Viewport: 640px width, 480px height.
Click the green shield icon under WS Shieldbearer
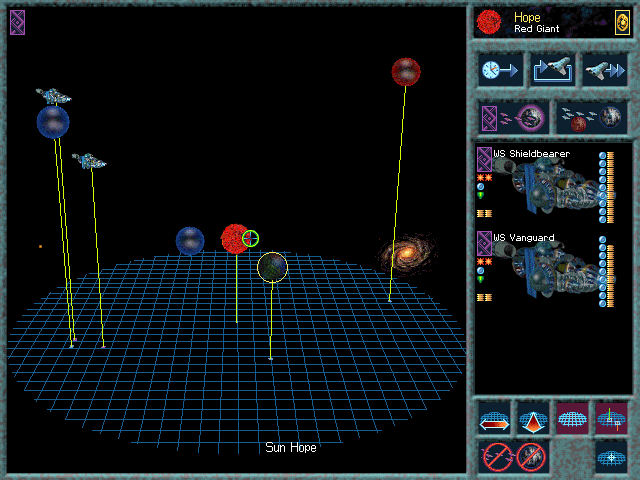pos(480,196)
